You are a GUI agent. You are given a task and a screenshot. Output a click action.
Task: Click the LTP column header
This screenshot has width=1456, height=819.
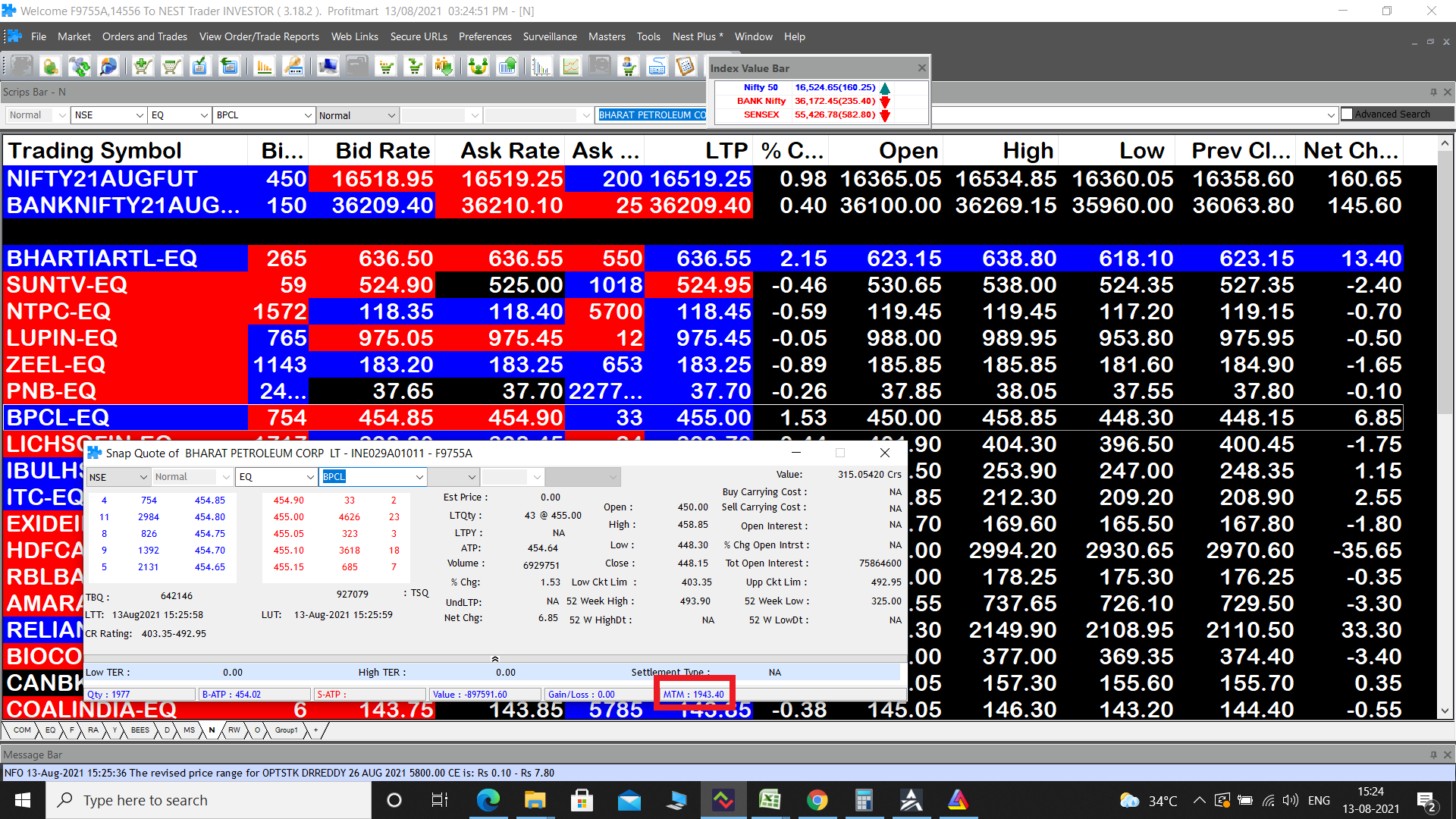click(698, 150)
